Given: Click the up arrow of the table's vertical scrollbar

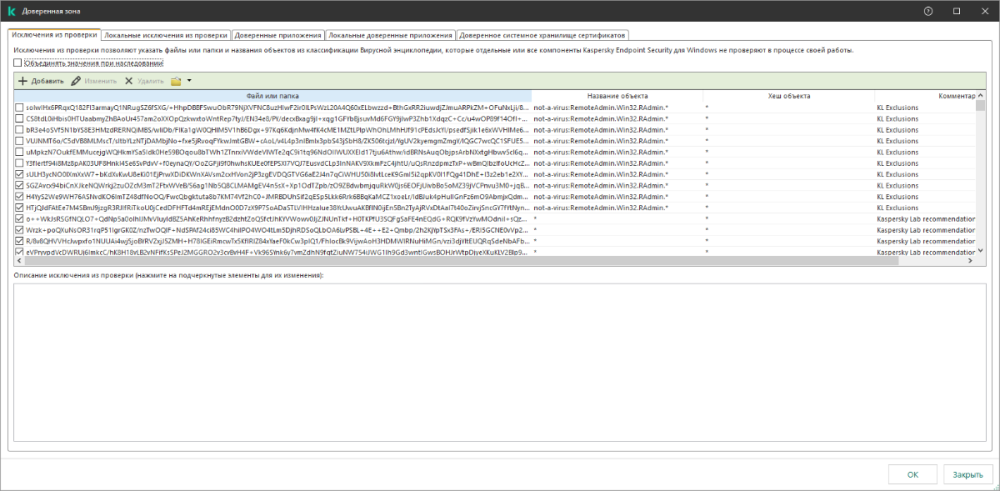Looking at the screenshot, I should pos(980,95).
